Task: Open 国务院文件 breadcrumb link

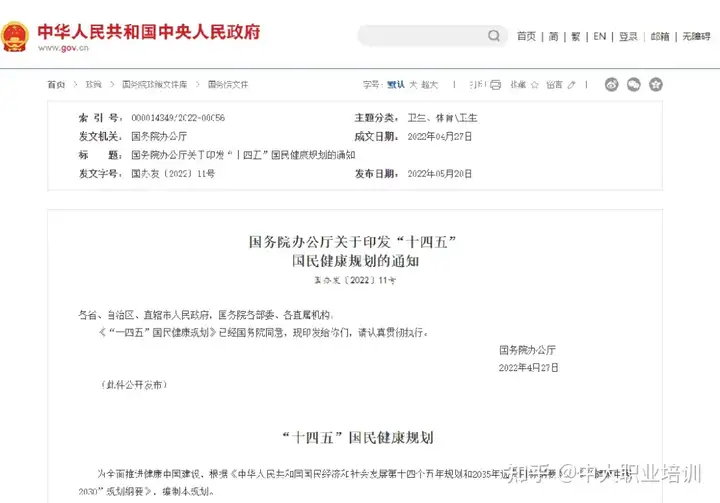Action: 228,85
